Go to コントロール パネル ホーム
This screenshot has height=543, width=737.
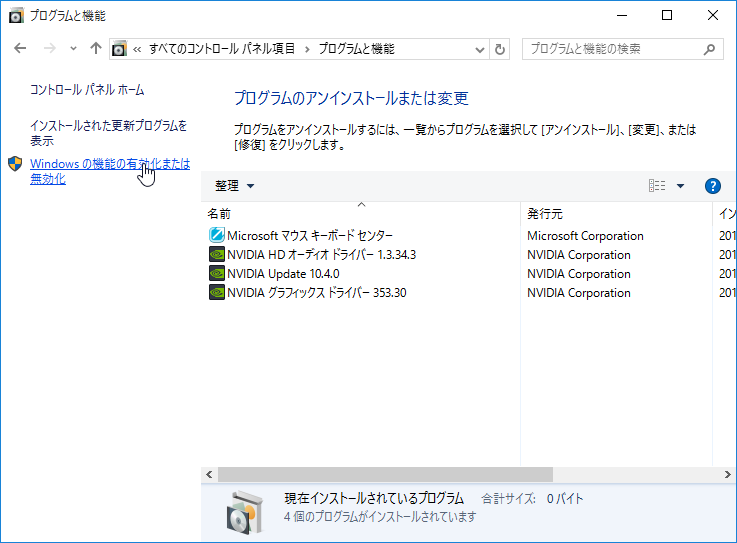click(x=87, y=90)
